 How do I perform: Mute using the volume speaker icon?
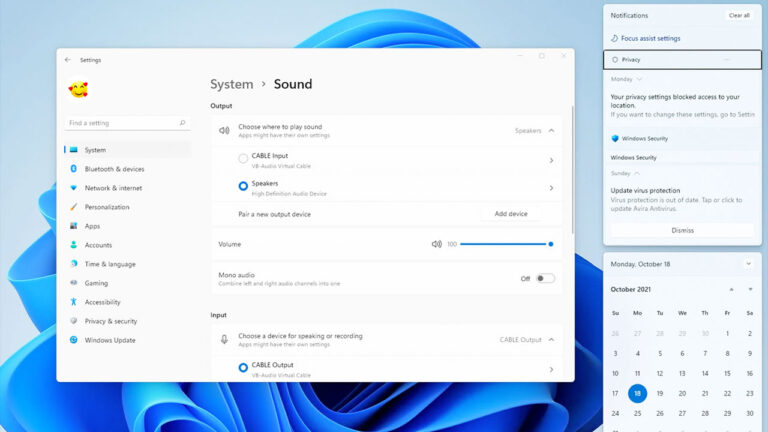436,244
